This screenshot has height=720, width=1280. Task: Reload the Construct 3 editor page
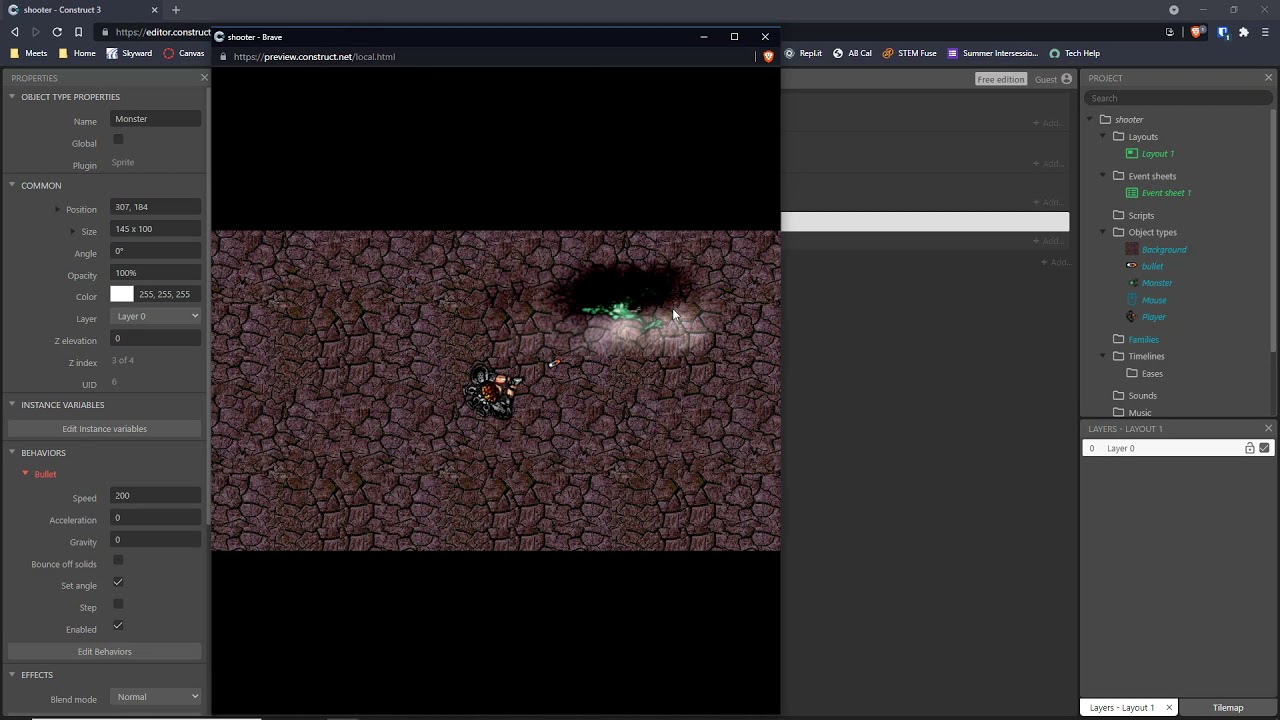57,32
